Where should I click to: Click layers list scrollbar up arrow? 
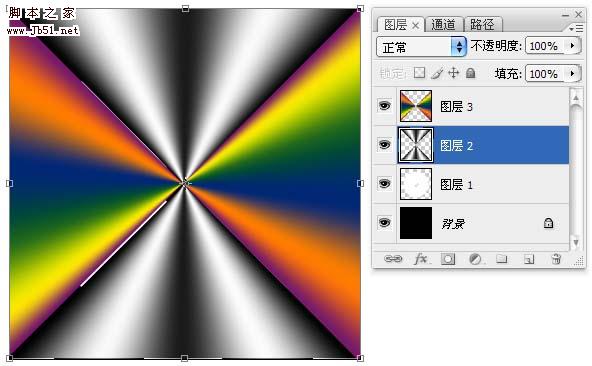click(x=576, y=97)
